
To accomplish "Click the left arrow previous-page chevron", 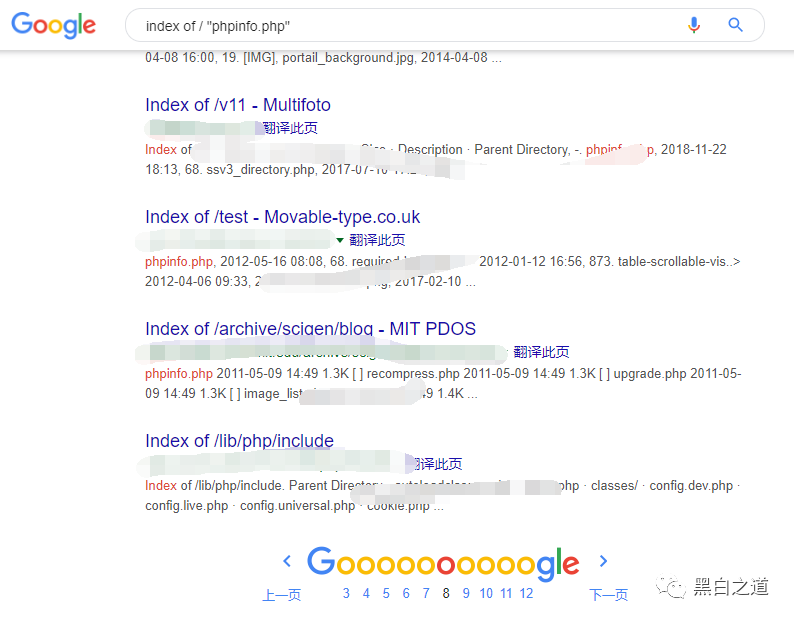I will point(287,562).
